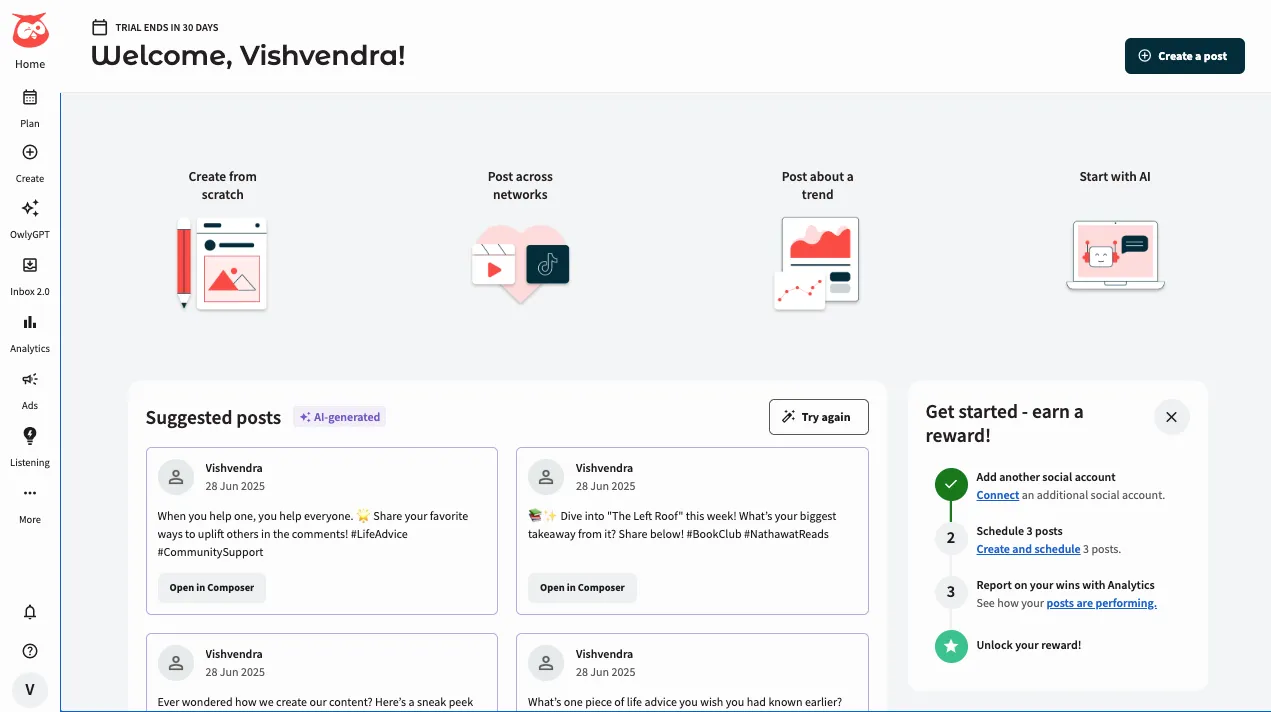Click the sneak peek post text

pos(315,702)
